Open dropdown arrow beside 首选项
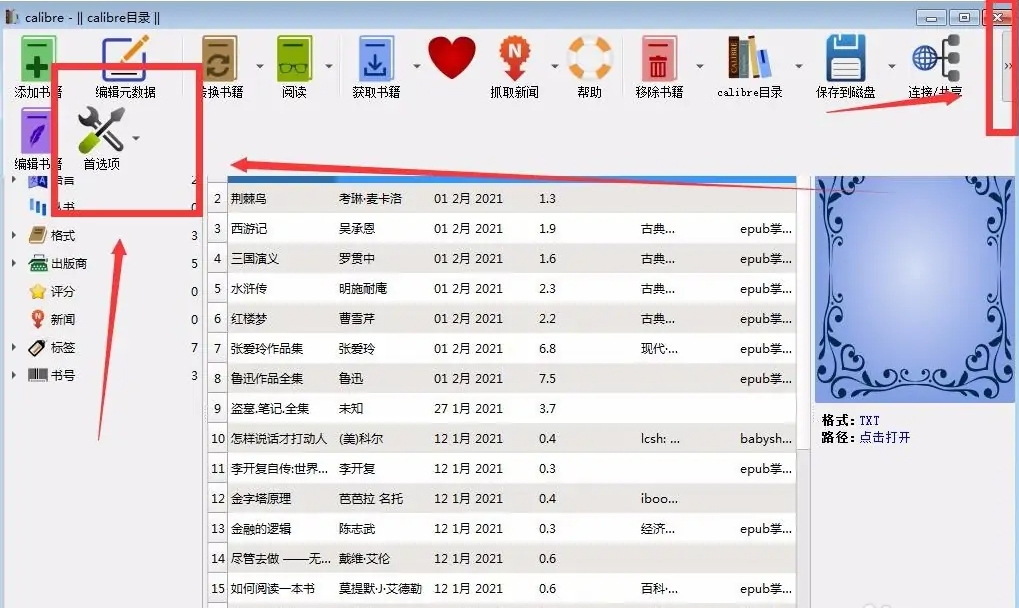 click(x=136, y=138)
